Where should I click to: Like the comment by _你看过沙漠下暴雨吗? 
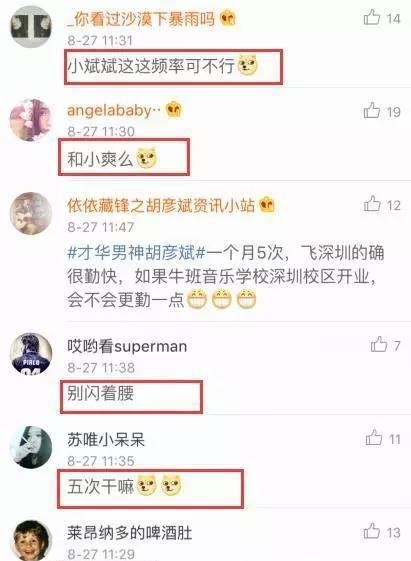[x=372, y=17]
